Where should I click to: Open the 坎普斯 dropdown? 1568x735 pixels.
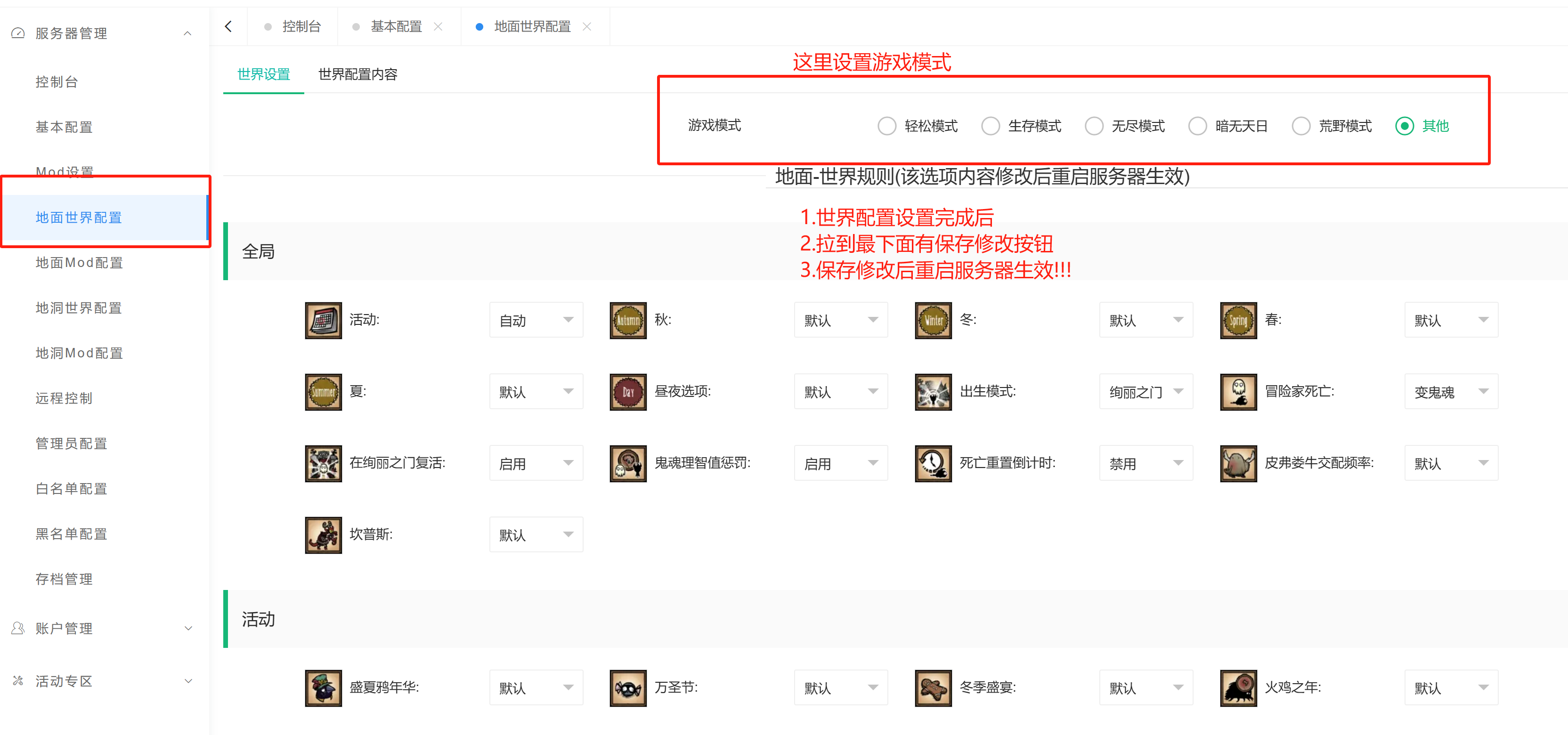[536, 535]
